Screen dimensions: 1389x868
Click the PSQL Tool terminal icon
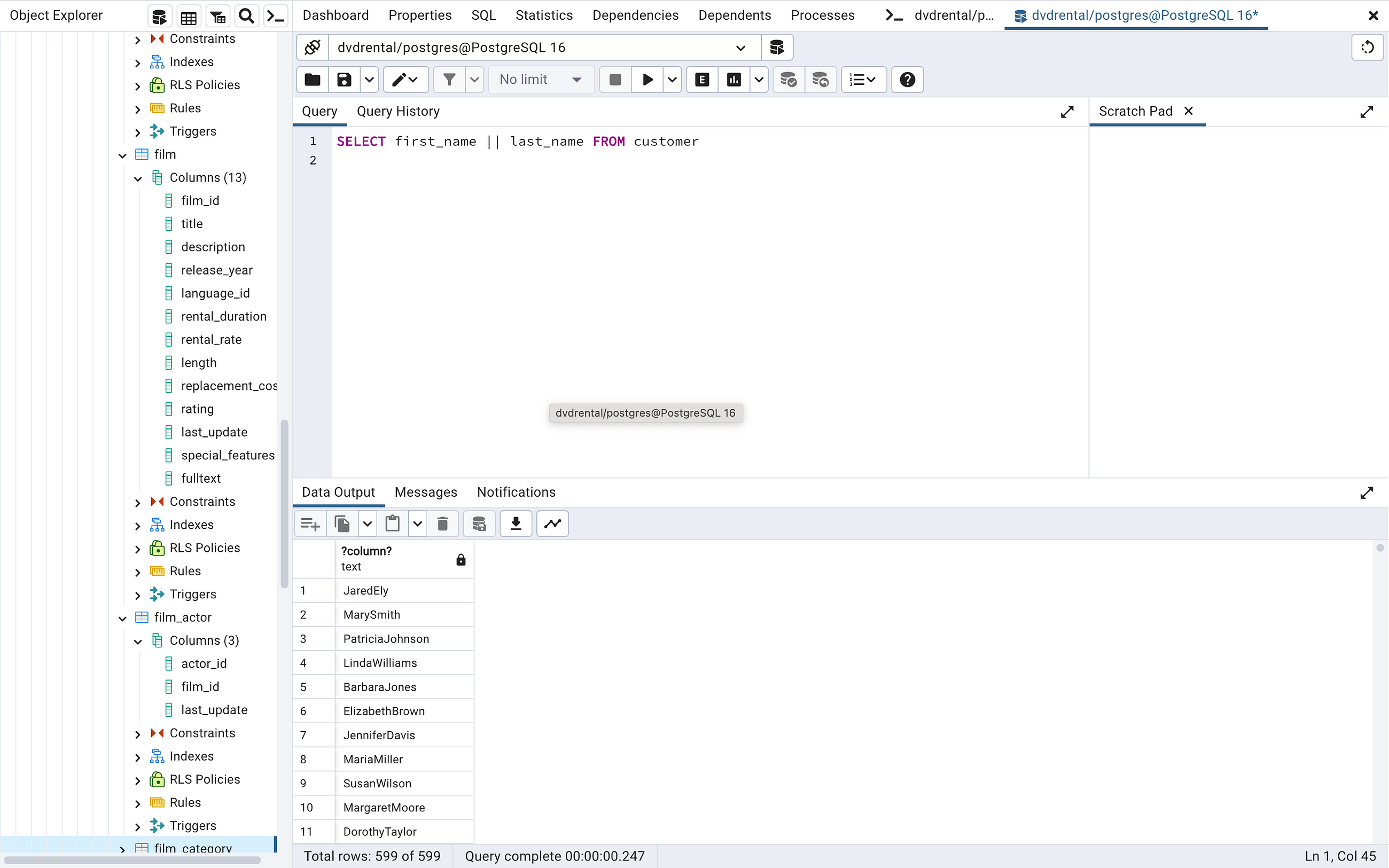point(276,16)
